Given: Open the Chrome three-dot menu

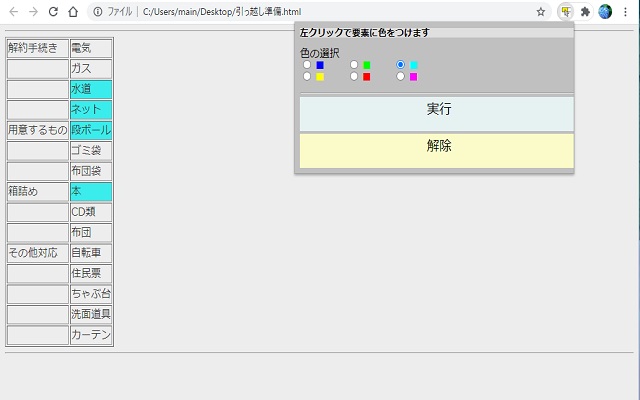Looking at the screenshot, I should [x=625, y=12].
